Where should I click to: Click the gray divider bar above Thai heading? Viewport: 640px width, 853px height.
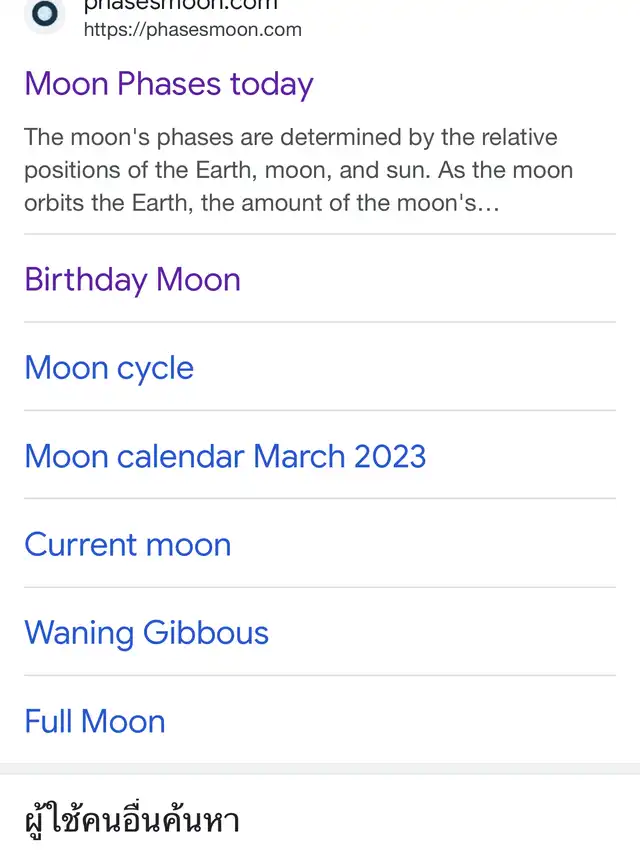click(x=320, y=769)
